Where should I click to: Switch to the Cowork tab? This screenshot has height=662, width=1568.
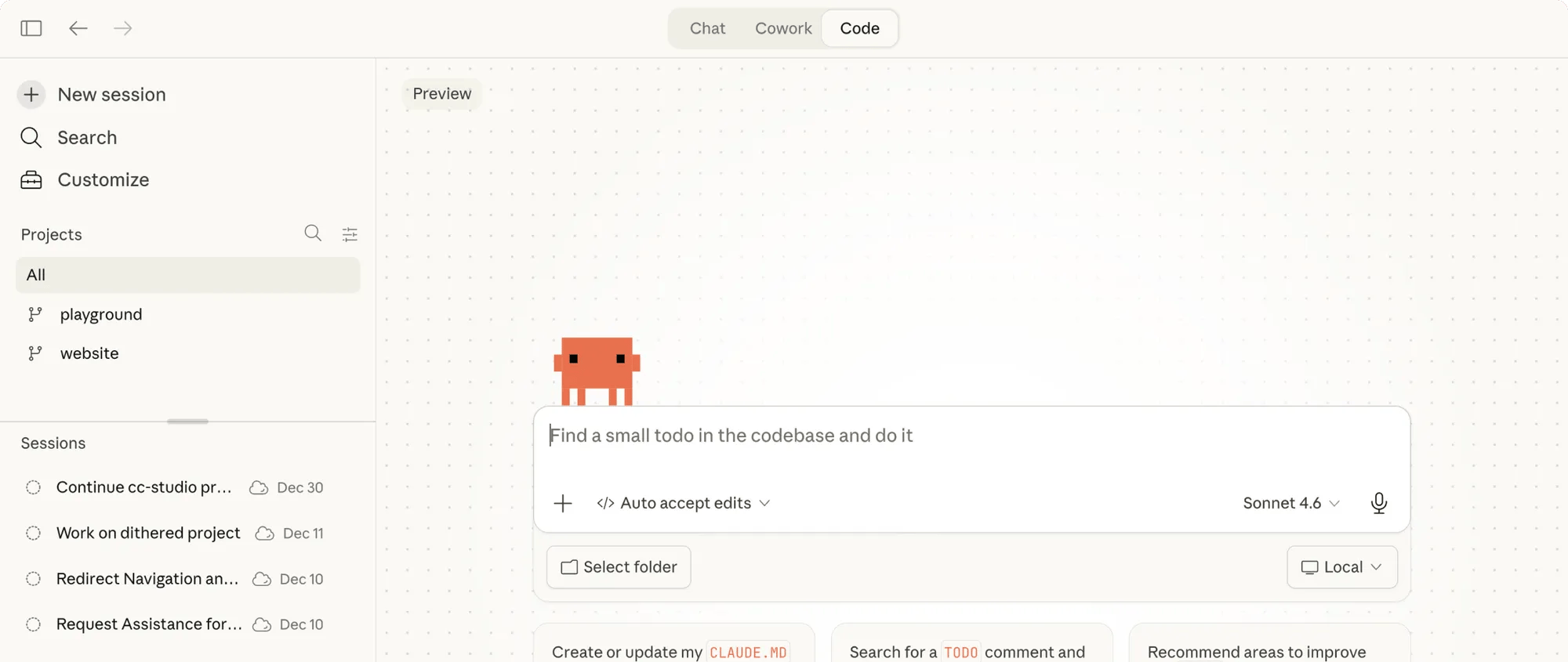point(783,28)
